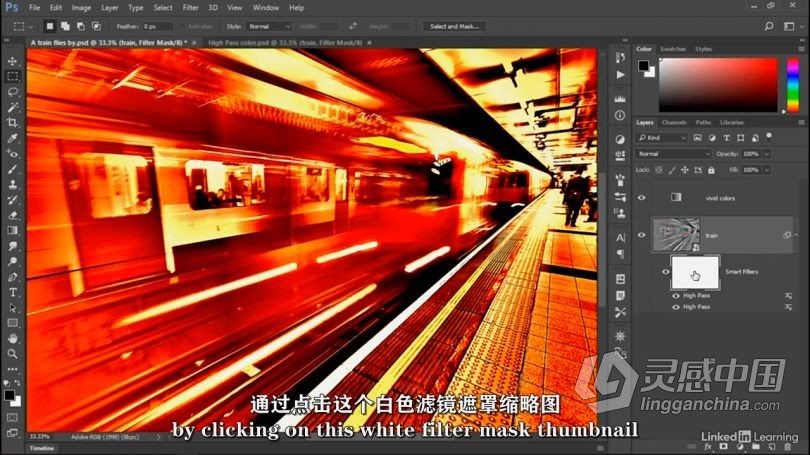
Task: Open the status bar info arrow
Action: pyautogui.click(x=158, y=437)
